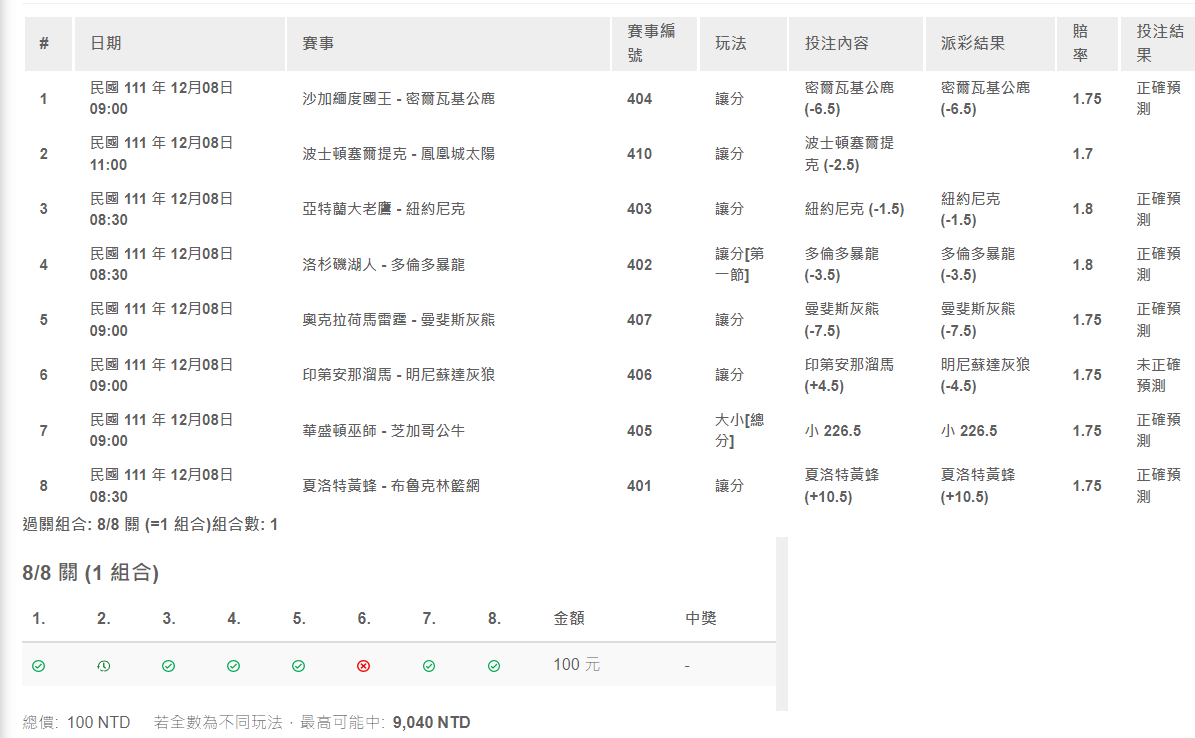
Task: Click payout result 明尼蘇達灰狼 (-4.5)
Action: (985, 375)
